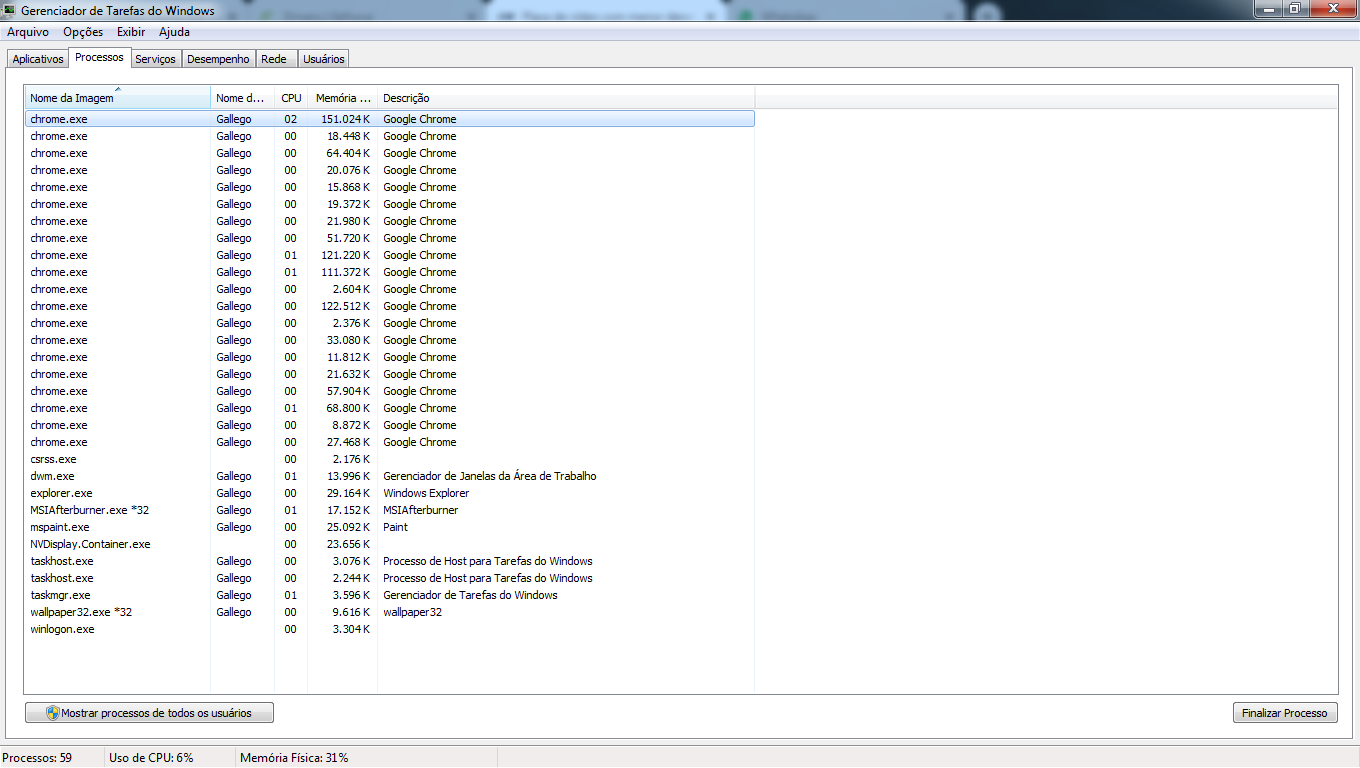This screenshot has width=1360, height=768.
Task: Select the chrome.exe row with 111.372 K
Action: point(390,272)
